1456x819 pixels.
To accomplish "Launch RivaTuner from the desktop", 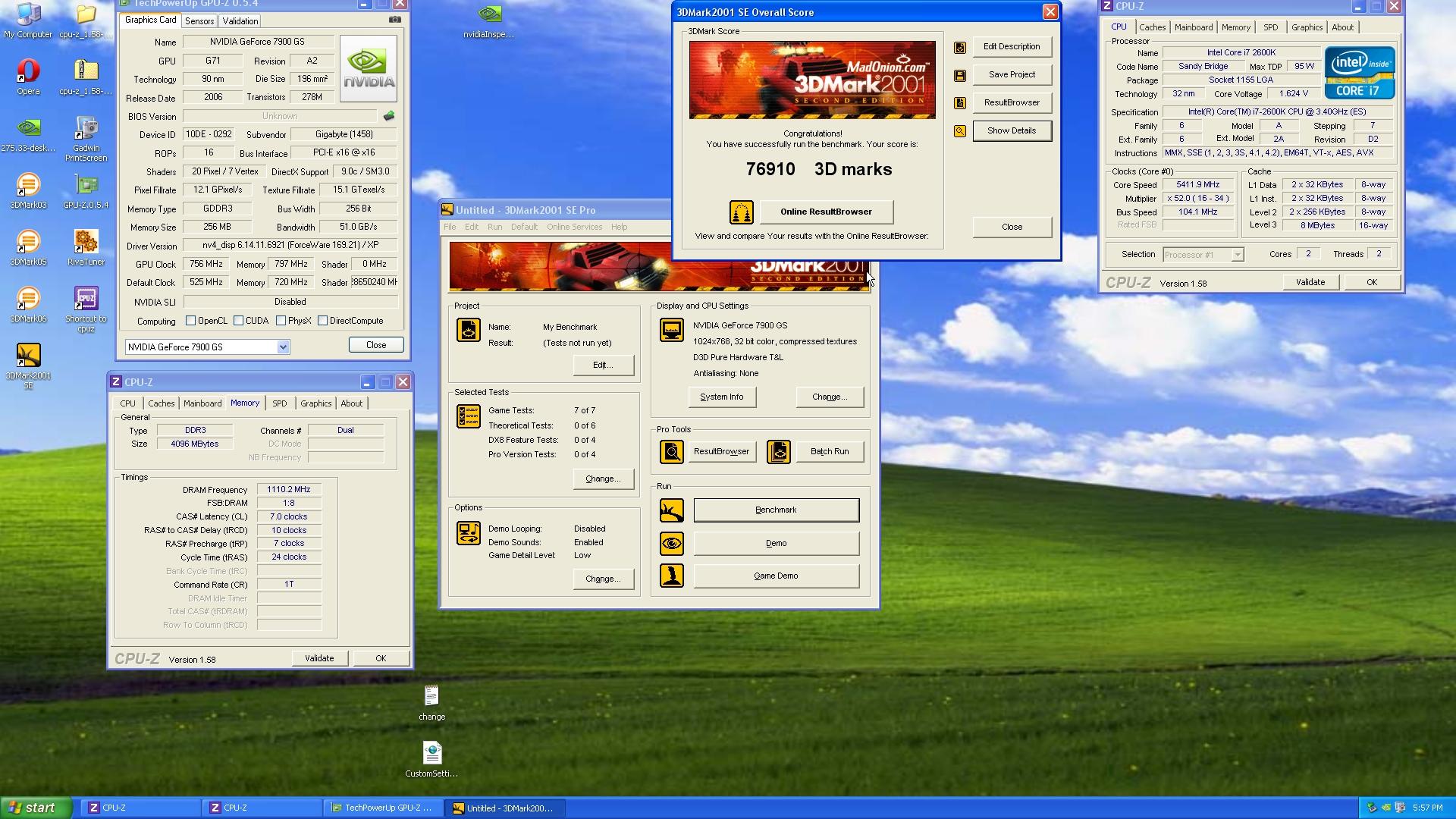I will [86, 248].
